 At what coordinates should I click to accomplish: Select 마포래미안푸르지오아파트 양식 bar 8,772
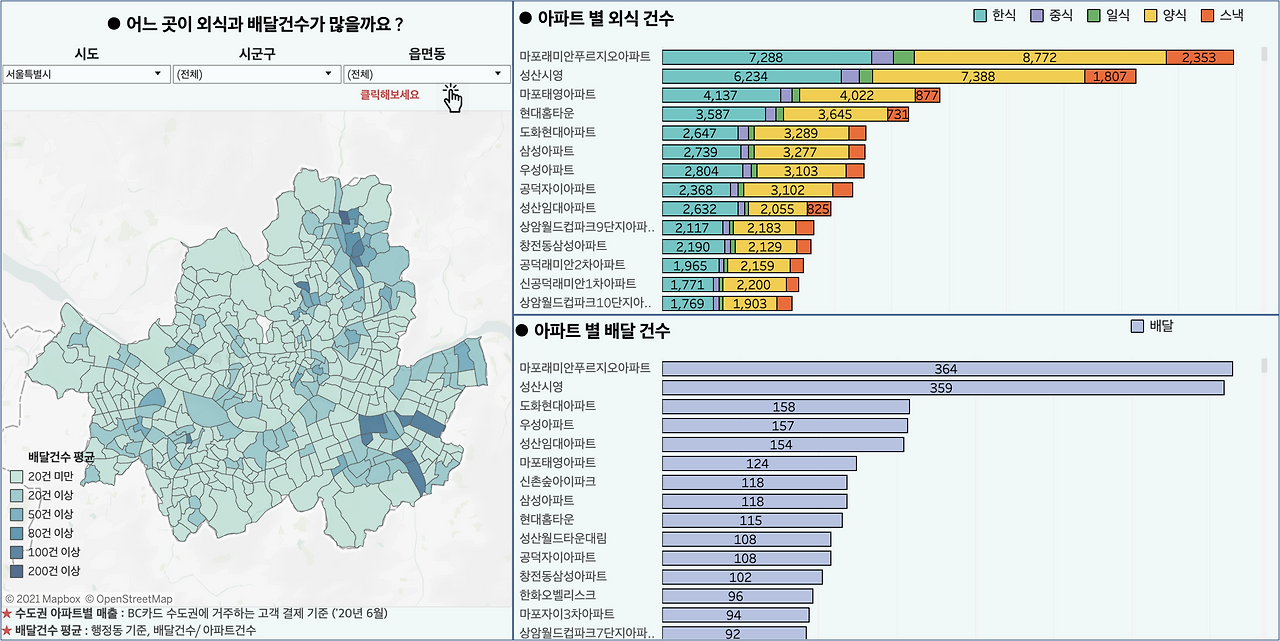[x=1040, y=57]
